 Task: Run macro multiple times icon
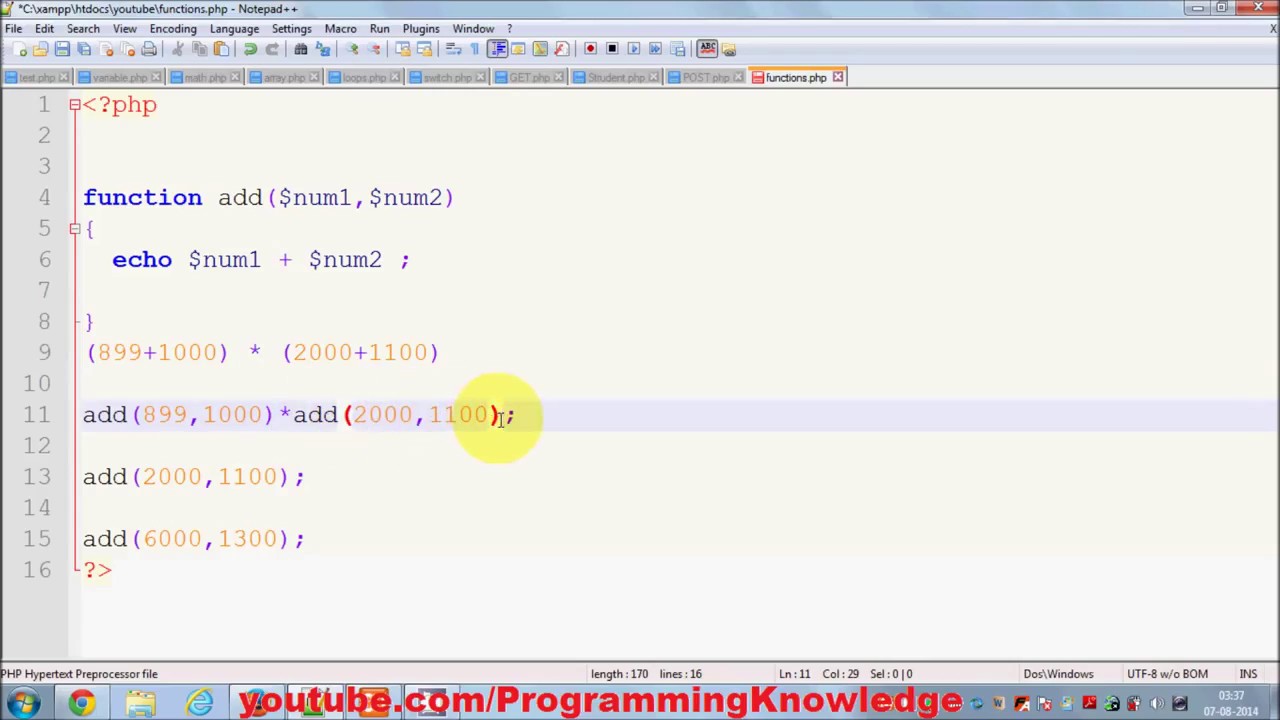[x=655, y=49]
